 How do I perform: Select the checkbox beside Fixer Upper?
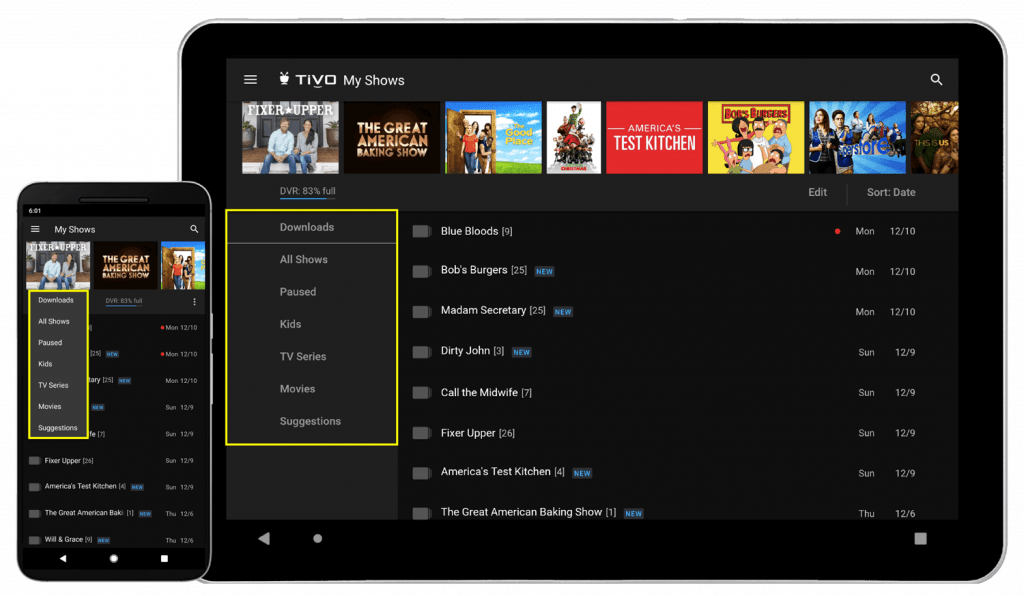click(x=421, y=433)
